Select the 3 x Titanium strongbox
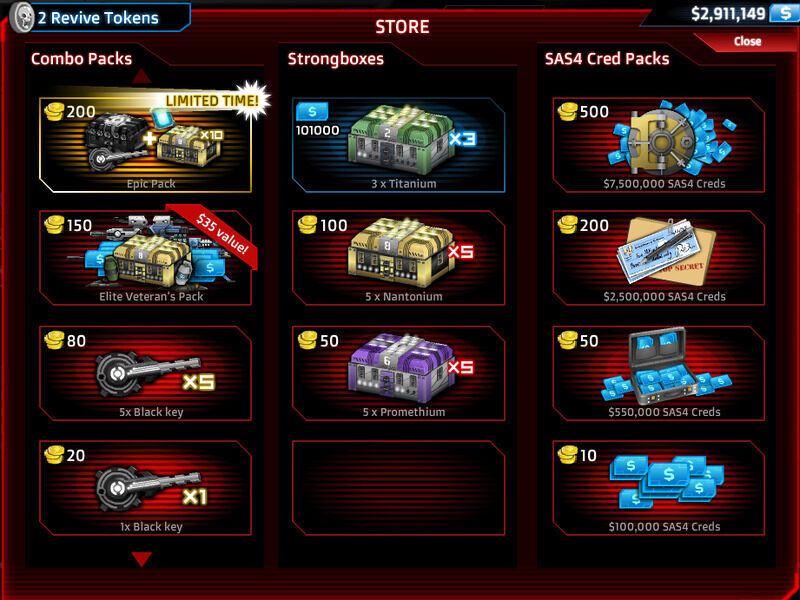The height and width of the screenshot is (600, 800). pyautogui.click(x=398, y=145)
